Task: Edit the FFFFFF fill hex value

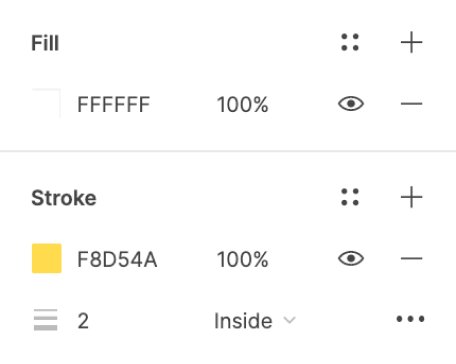Action: coord(114,105)
